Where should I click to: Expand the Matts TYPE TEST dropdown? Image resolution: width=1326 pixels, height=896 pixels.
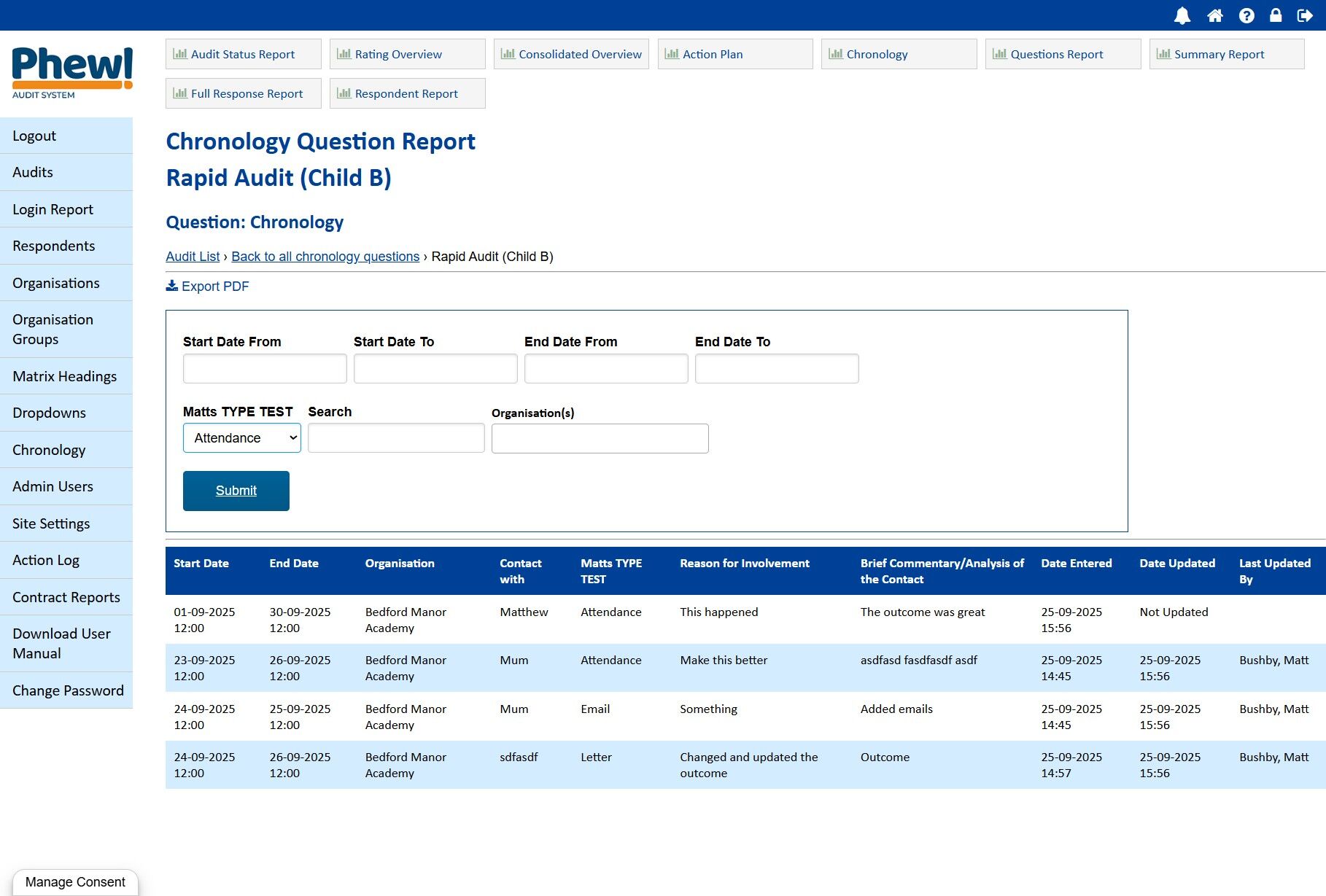241,438
